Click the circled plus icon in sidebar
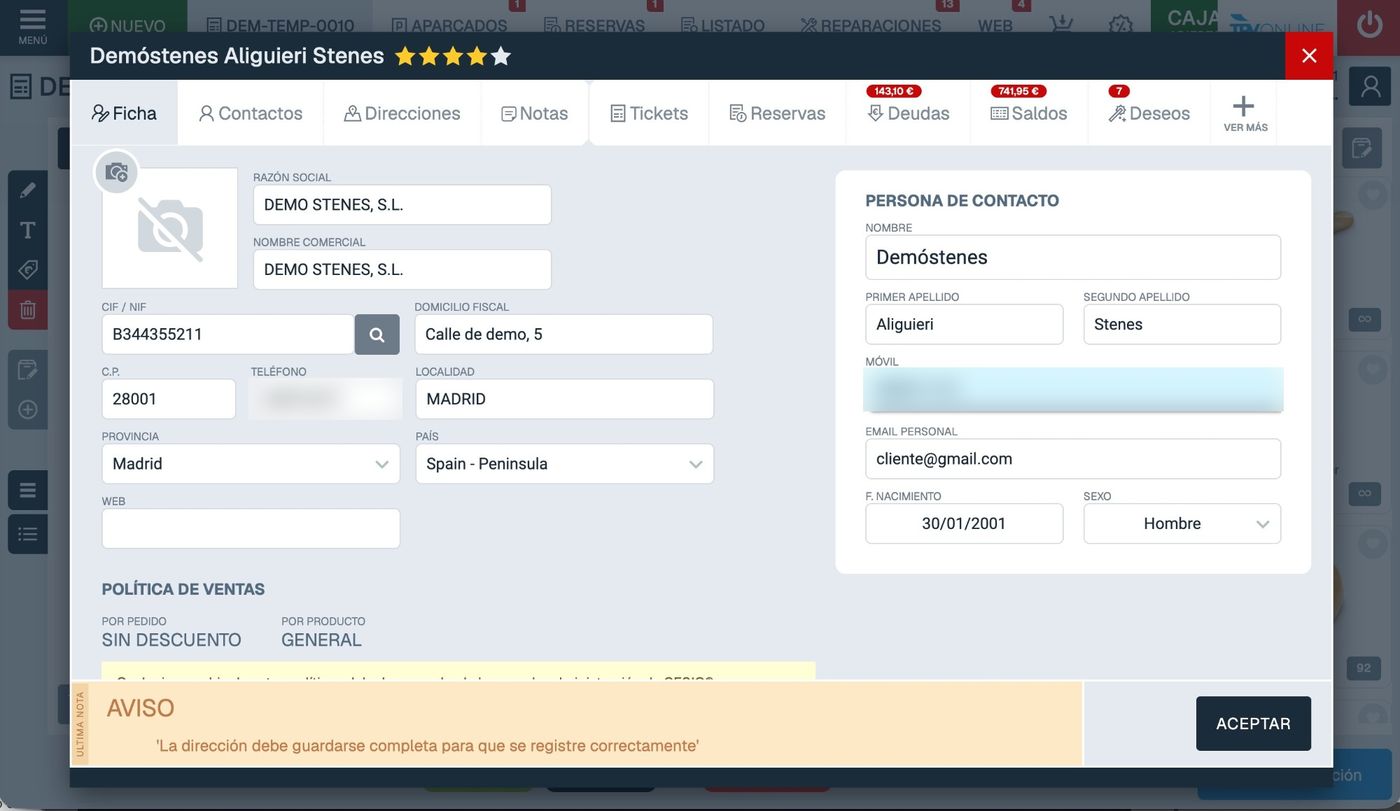1400x811 pixels. (28, 410)
